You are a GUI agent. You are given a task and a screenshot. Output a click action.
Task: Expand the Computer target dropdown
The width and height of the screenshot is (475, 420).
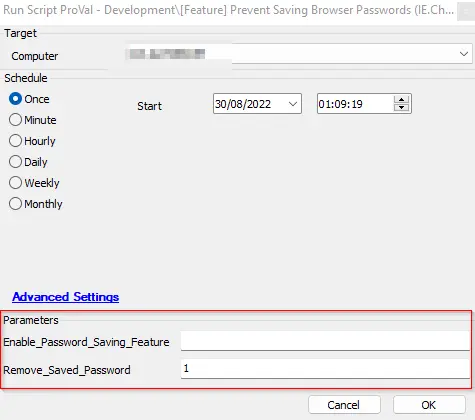464,54
